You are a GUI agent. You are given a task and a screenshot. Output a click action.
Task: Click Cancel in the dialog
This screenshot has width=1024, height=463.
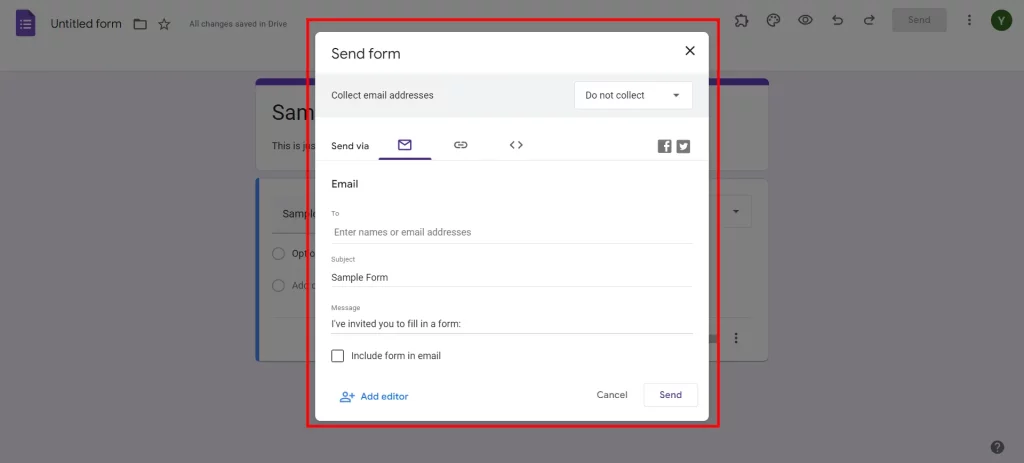pos(612,395)
